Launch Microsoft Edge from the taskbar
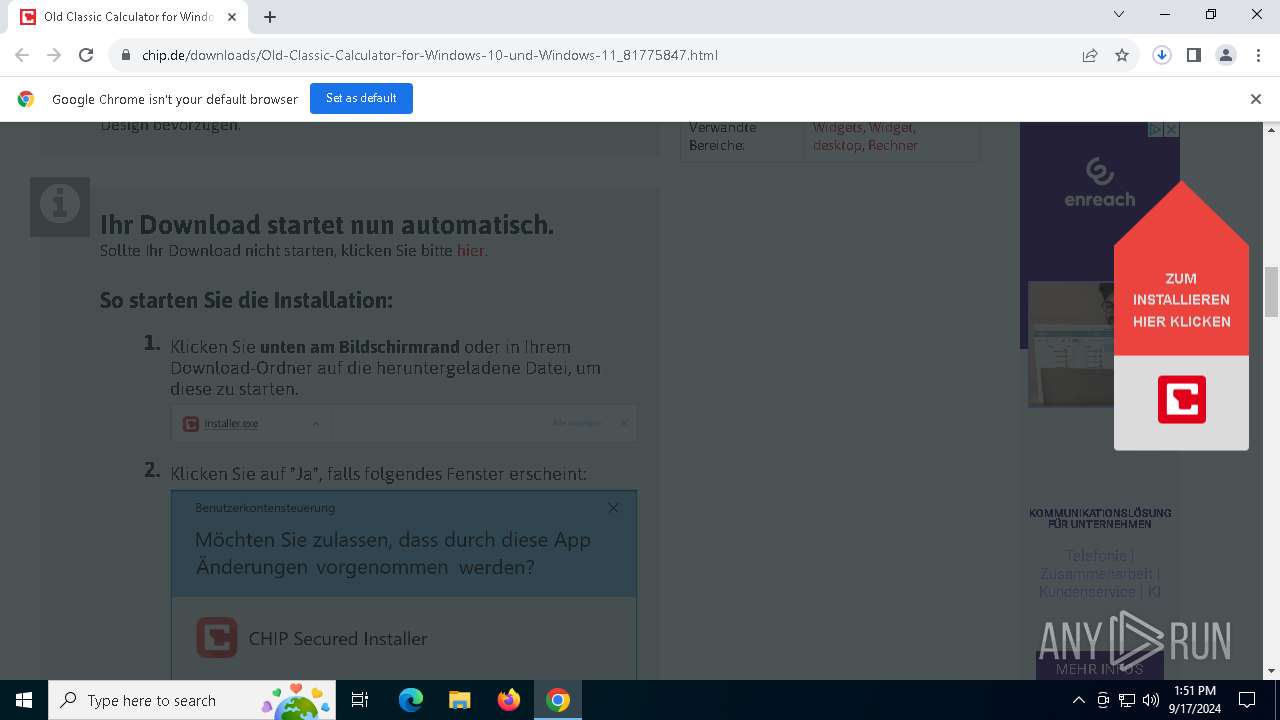 pyautogui.click(x=411, y=700)
